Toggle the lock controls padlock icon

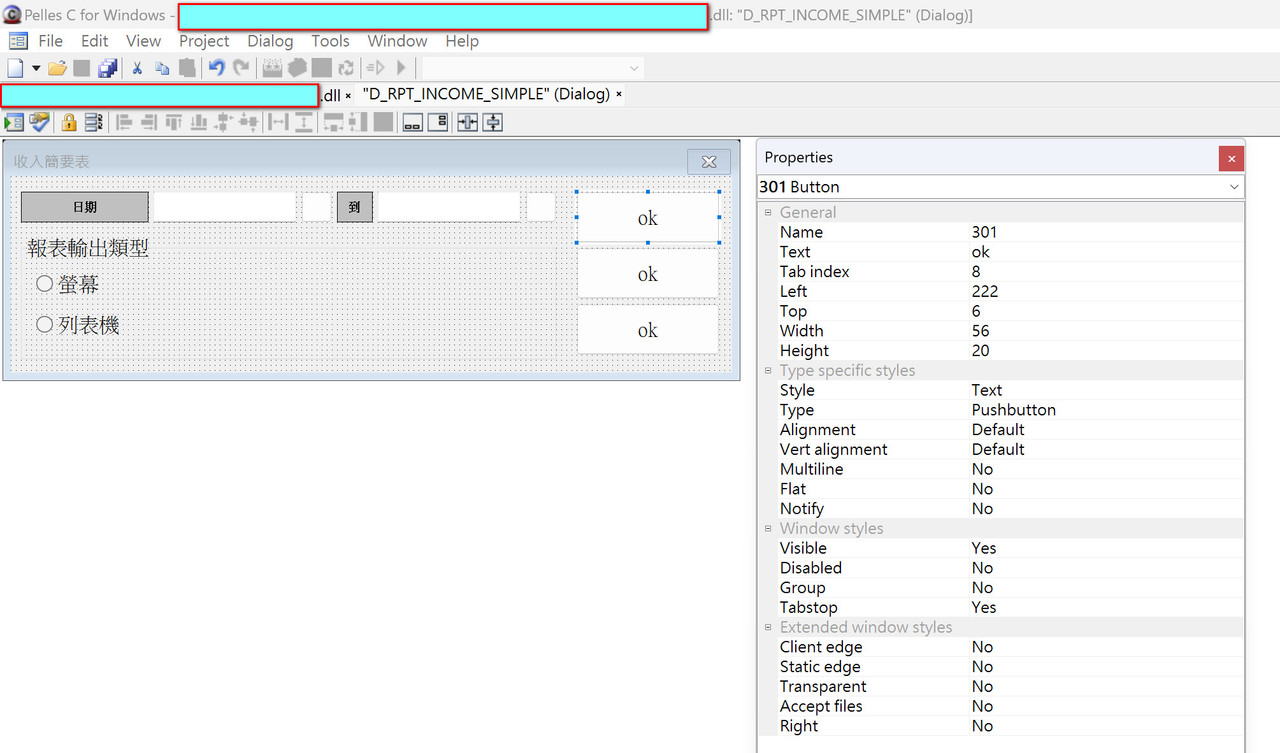69,122
